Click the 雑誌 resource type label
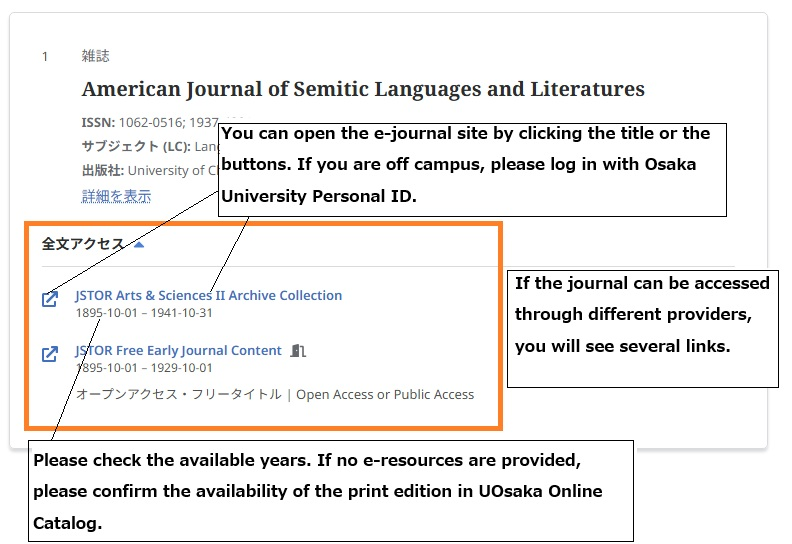 [x=95, y=56]
